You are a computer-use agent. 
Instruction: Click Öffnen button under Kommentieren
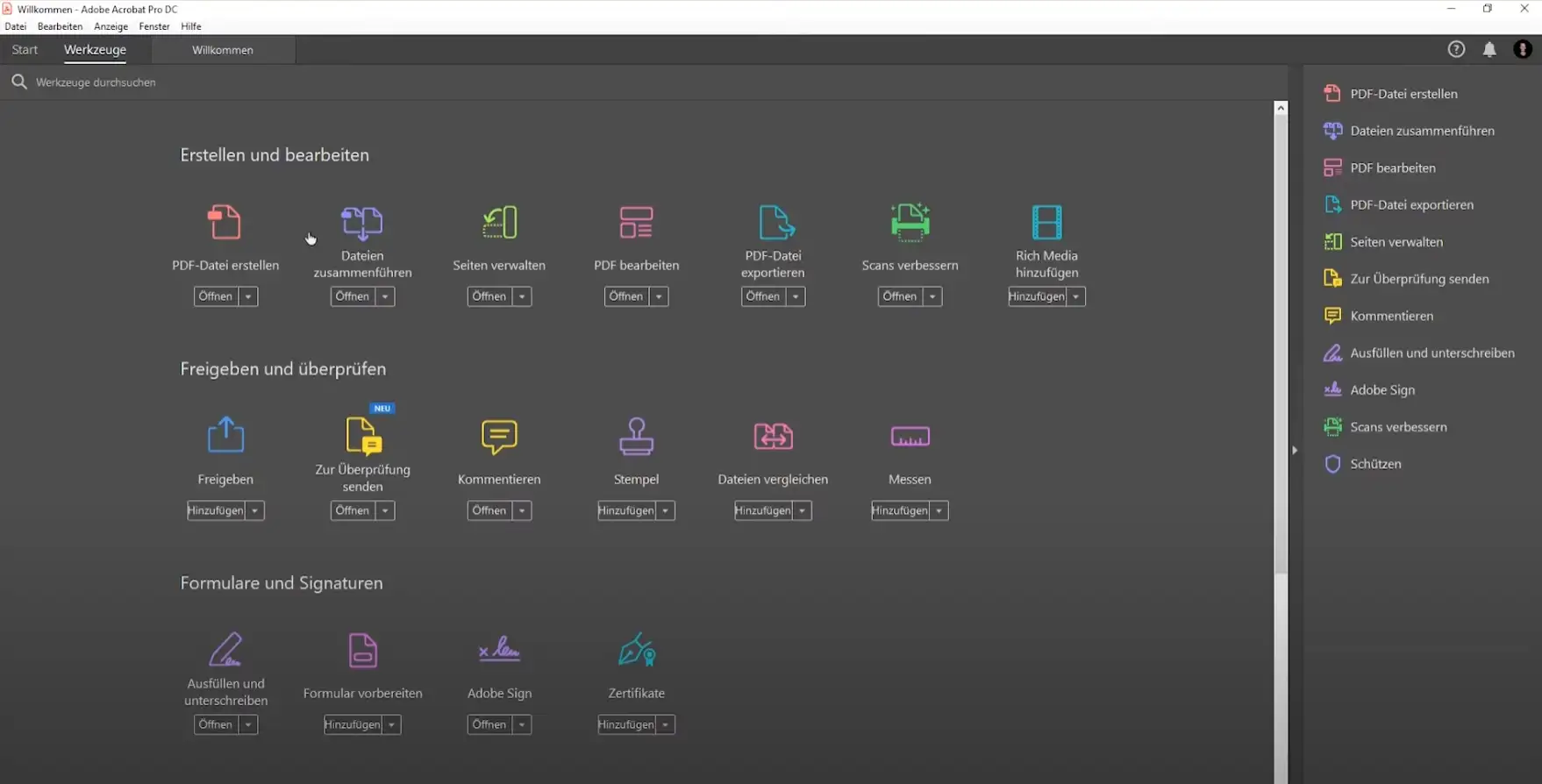coord(489,511)
